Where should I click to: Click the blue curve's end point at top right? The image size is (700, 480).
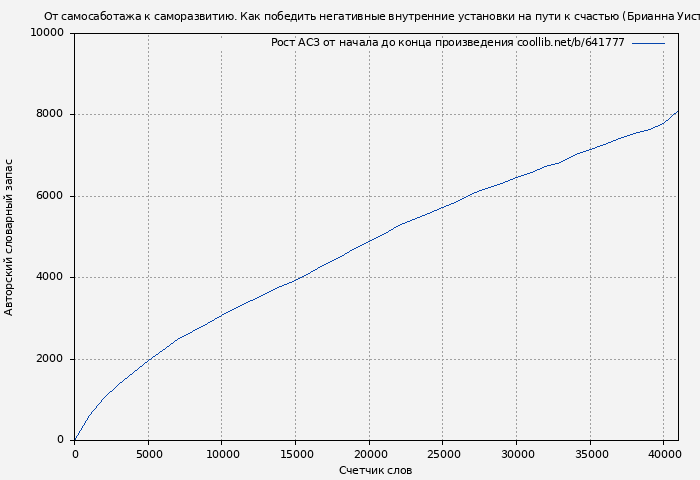pos(677,112)
